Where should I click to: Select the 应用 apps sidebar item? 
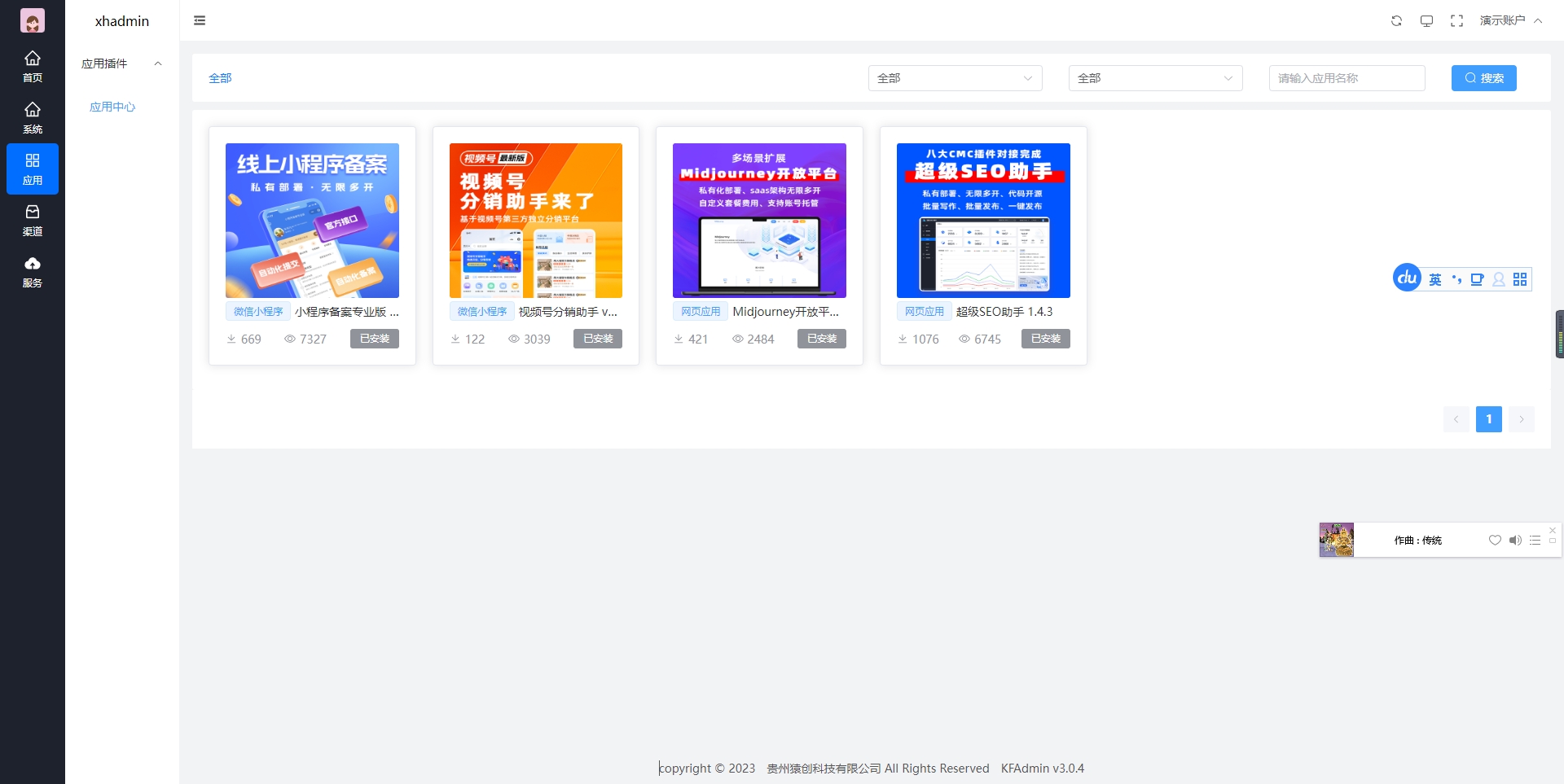tap(33, 169)
